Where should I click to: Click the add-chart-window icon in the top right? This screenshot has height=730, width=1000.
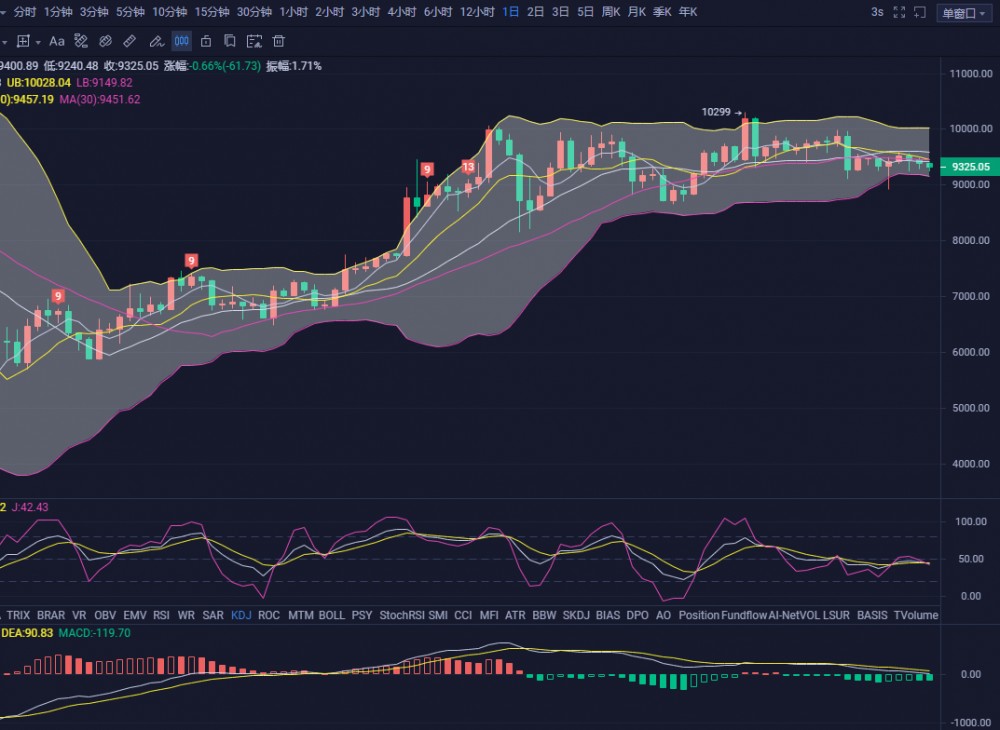tap(919, 12)
